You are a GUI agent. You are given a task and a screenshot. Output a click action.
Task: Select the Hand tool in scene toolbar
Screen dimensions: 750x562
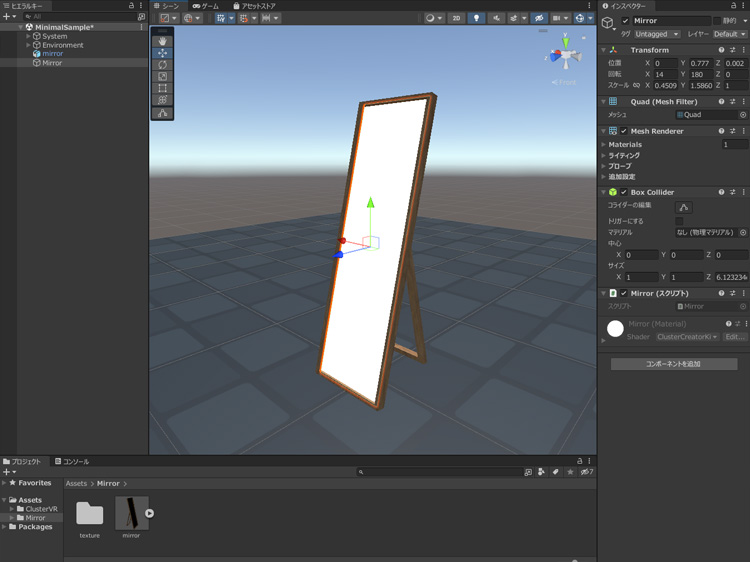pos(162,41)
